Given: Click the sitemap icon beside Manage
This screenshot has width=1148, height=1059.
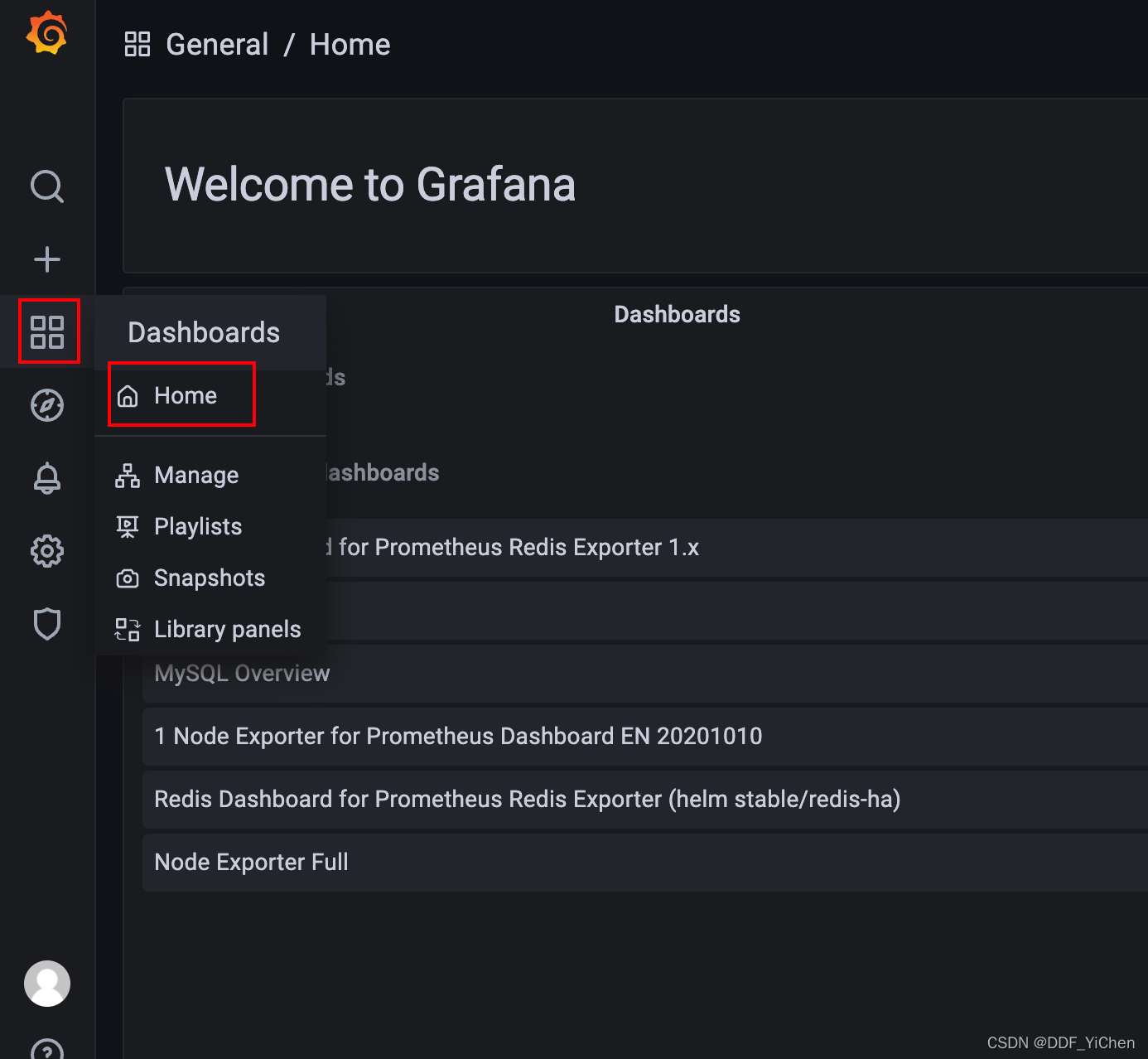Looking at the screenshot, I should 128,476.
